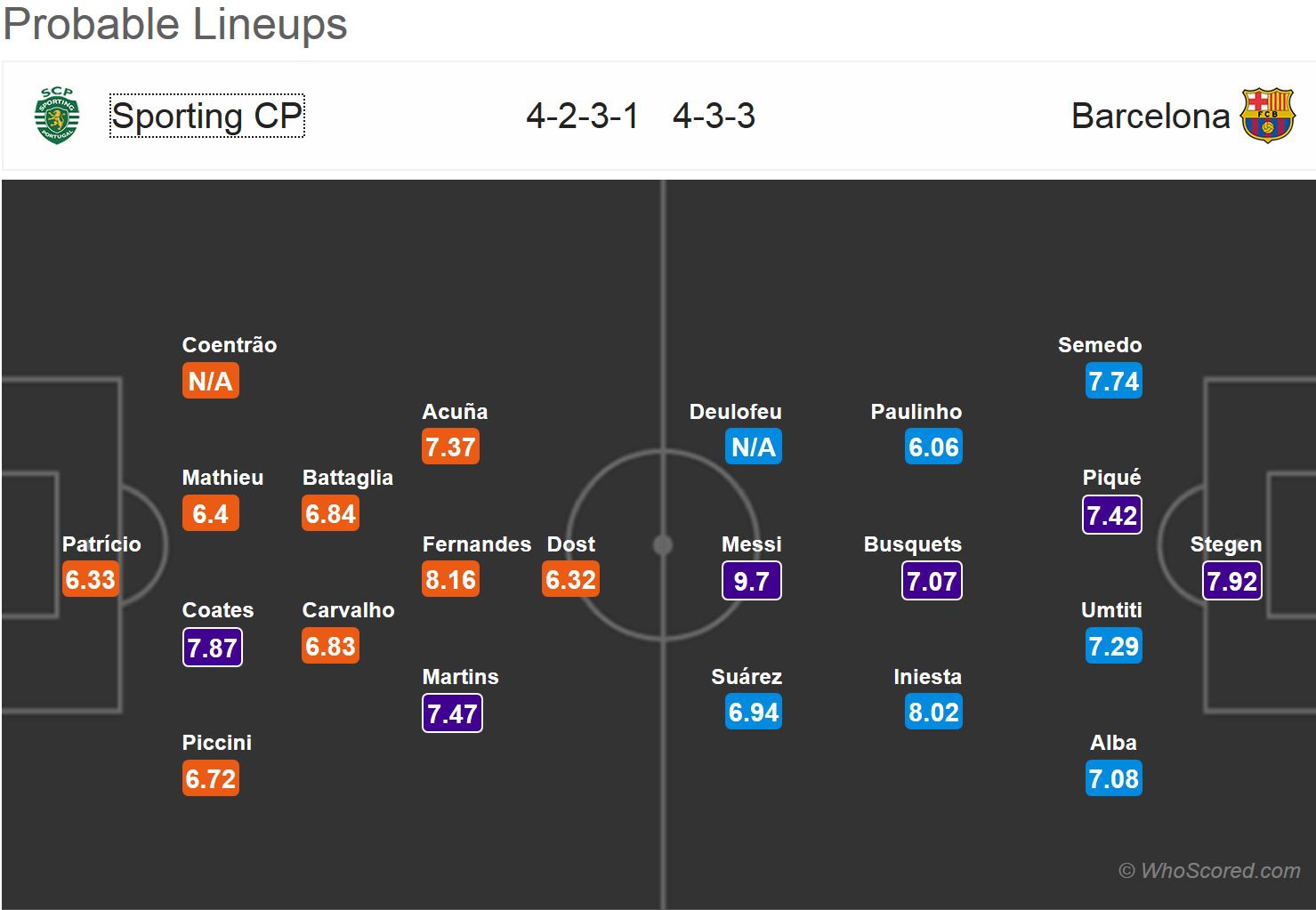Click Stegen's 7.92 rating badge
The image size is (1316, 910).
tap(1231, 581)
